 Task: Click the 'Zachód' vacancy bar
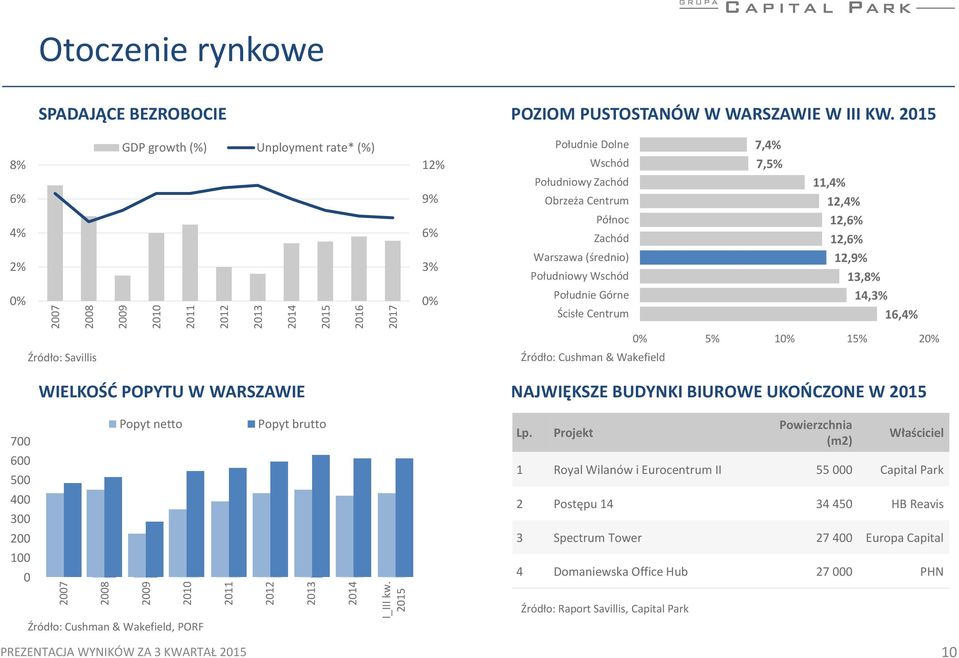tap(731, 238)
